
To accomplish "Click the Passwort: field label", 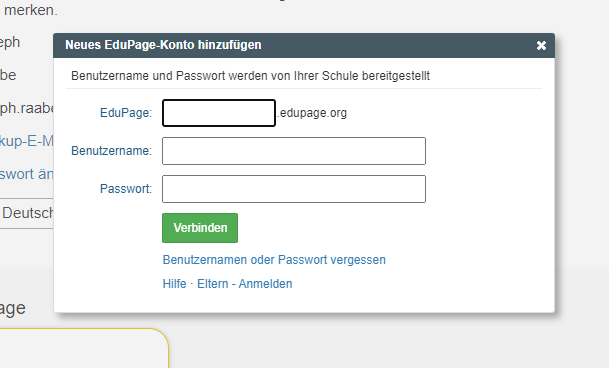I will pyautogui.click(x=126, y=189).
